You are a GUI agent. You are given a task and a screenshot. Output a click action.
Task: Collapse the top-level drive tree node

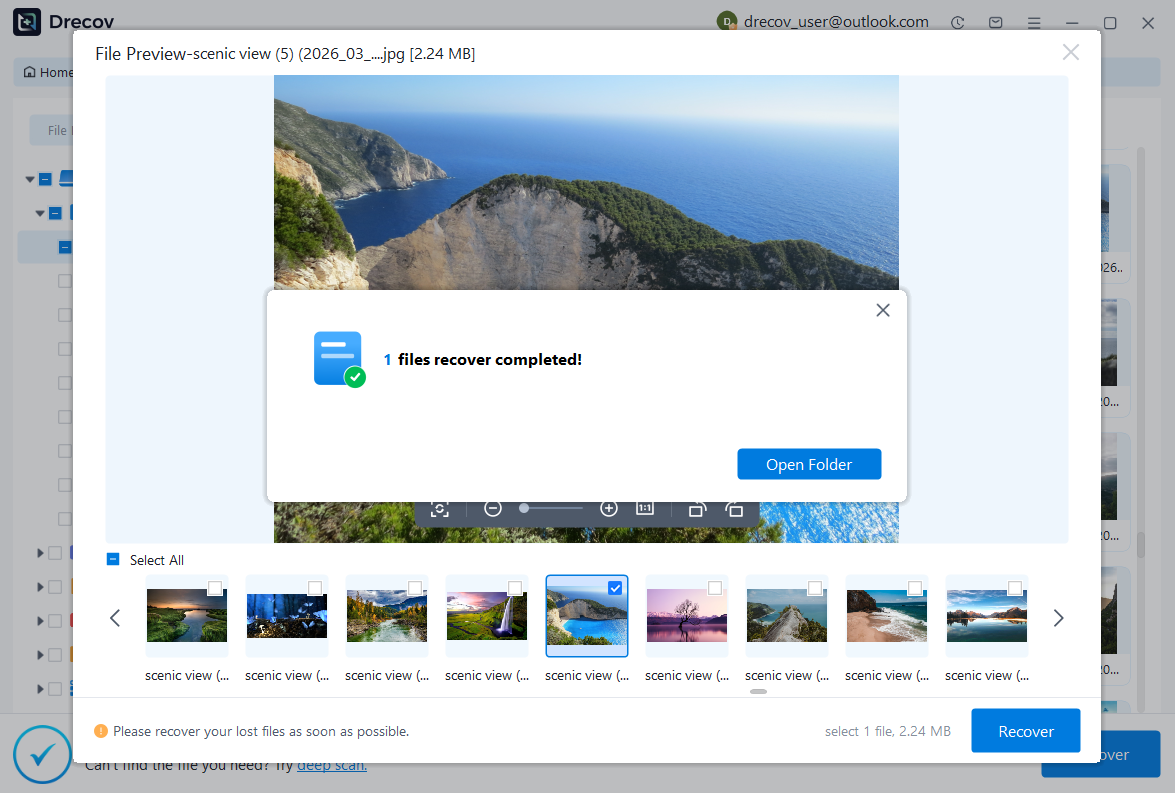30,180
